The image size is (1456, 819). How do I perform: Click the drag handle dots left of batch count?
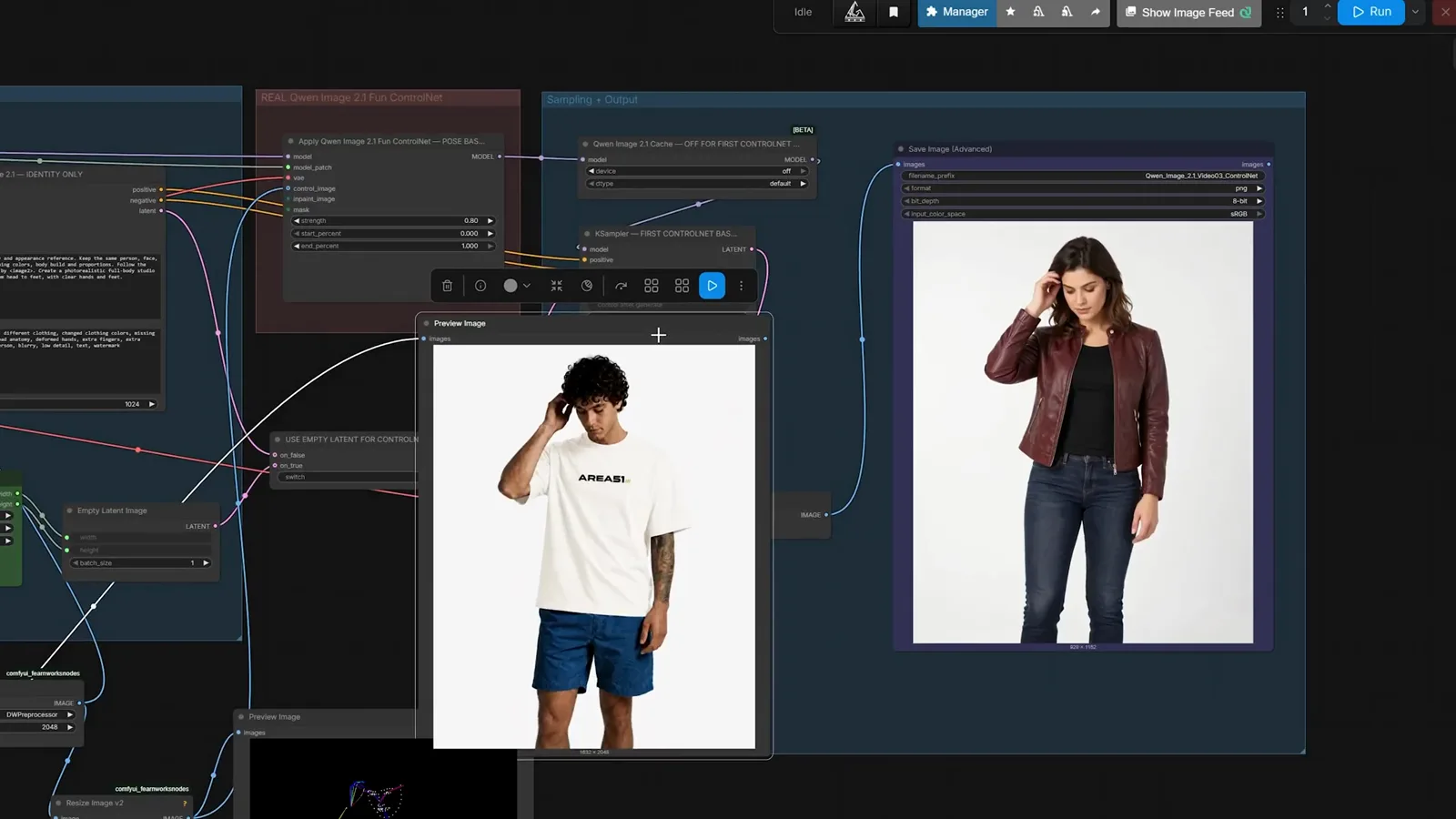[x=1280, y=13]
